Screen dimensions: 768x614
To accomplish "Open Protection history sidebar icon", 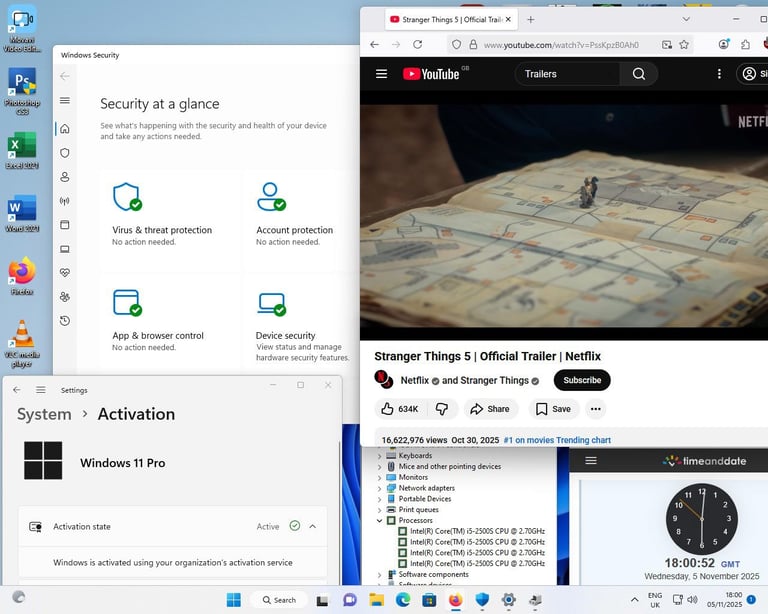I will pyautogui.click(x=65, y=321).
